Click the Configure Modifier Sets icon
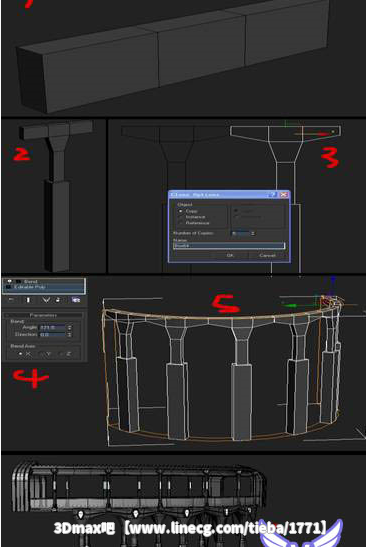This screenshot has height=547, width=366. 76,300
